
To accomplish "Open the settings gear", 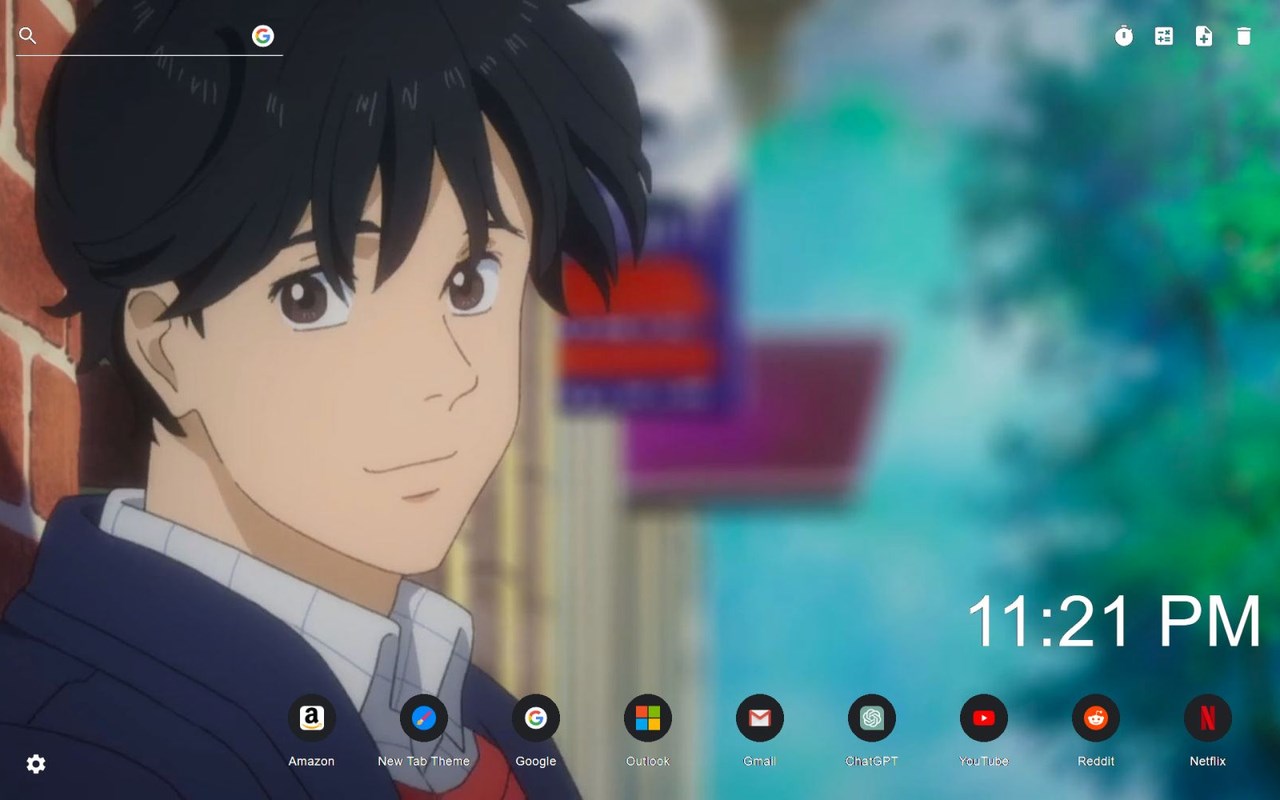I will pos(36,764).
